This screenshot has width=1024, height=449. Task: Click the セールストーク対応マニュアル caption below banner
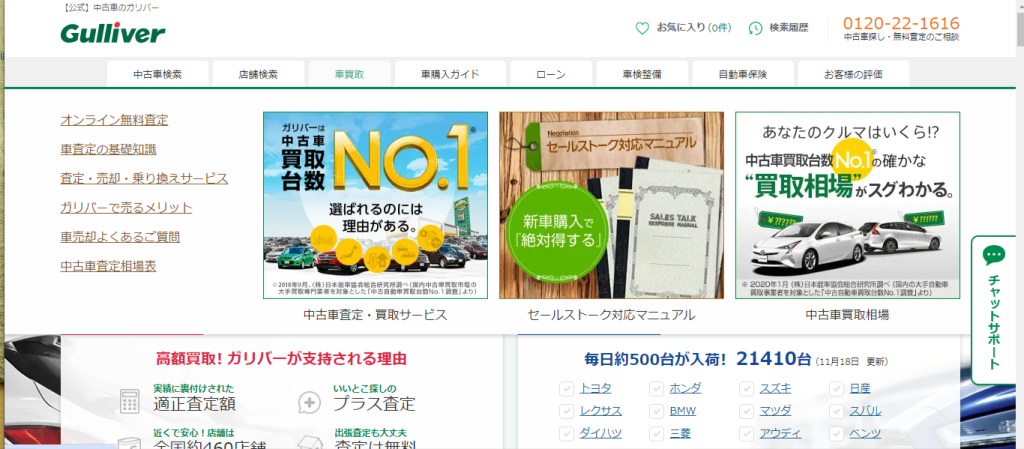[611, 315]
